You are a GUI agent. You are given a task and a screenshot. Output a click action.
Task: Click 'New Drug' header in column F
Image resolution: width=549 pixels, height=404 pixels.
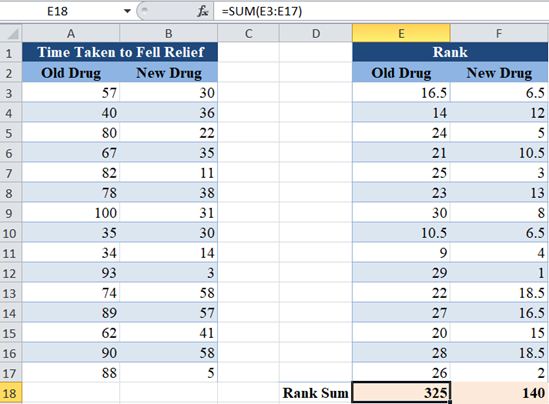(499, 72)
